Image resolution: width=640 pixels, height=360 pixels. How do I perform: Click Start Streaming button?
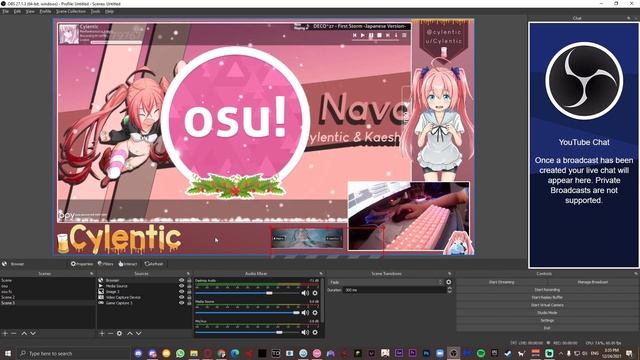[x=501, y=282]
